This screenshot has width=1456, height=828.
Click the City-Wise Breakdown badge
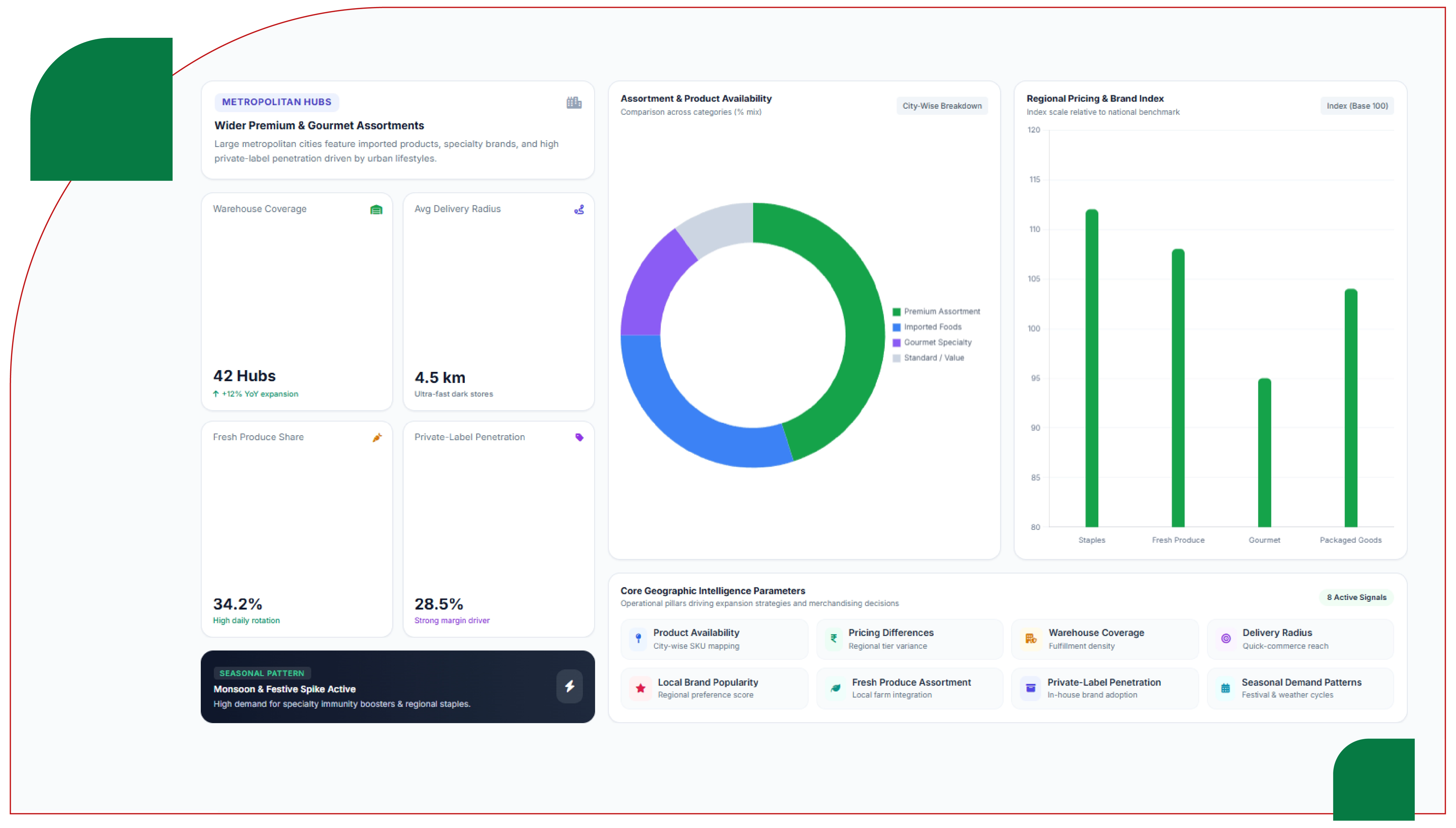tap(942, 106)
